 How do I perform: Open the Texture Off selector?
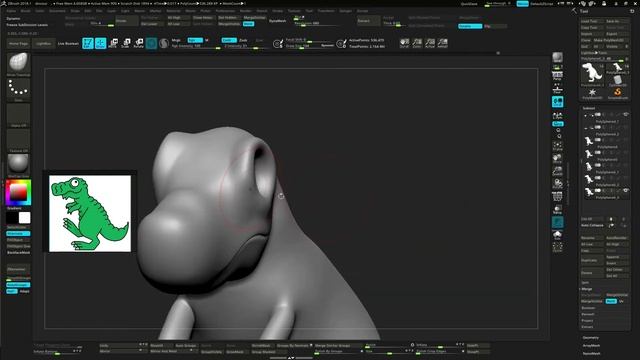(x=18, y=140)
